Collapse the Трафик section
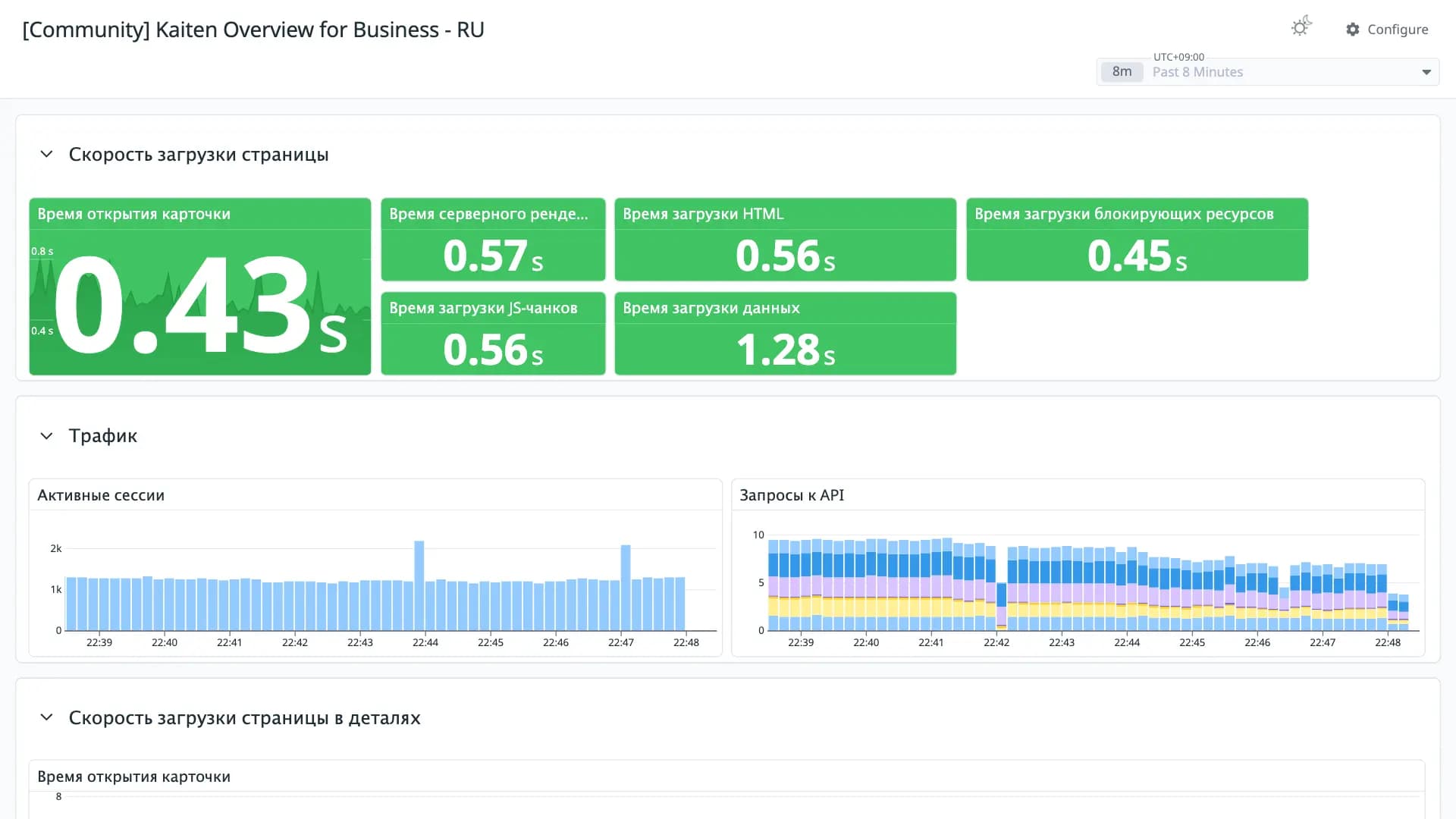 tap(46, 436)
